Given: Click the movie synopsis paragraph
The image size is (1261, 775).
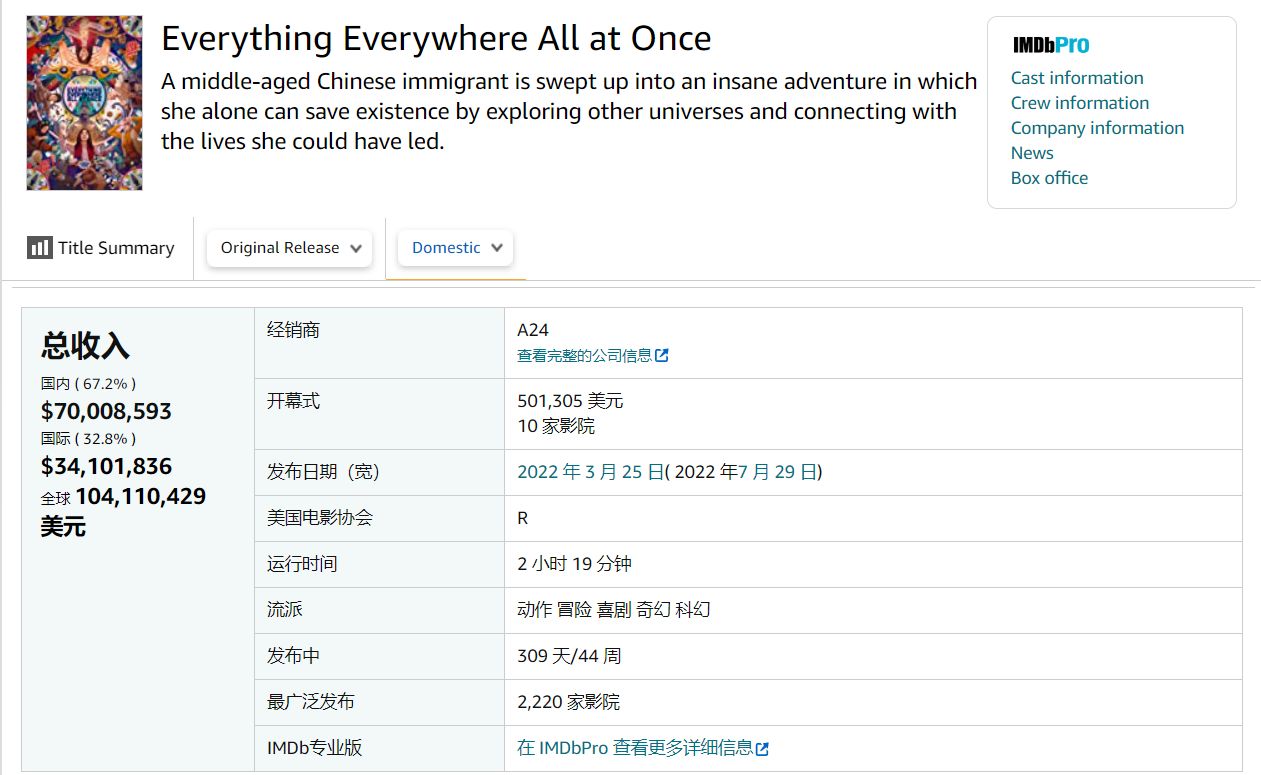Looking at the screenshot, I should coord(569,111).
